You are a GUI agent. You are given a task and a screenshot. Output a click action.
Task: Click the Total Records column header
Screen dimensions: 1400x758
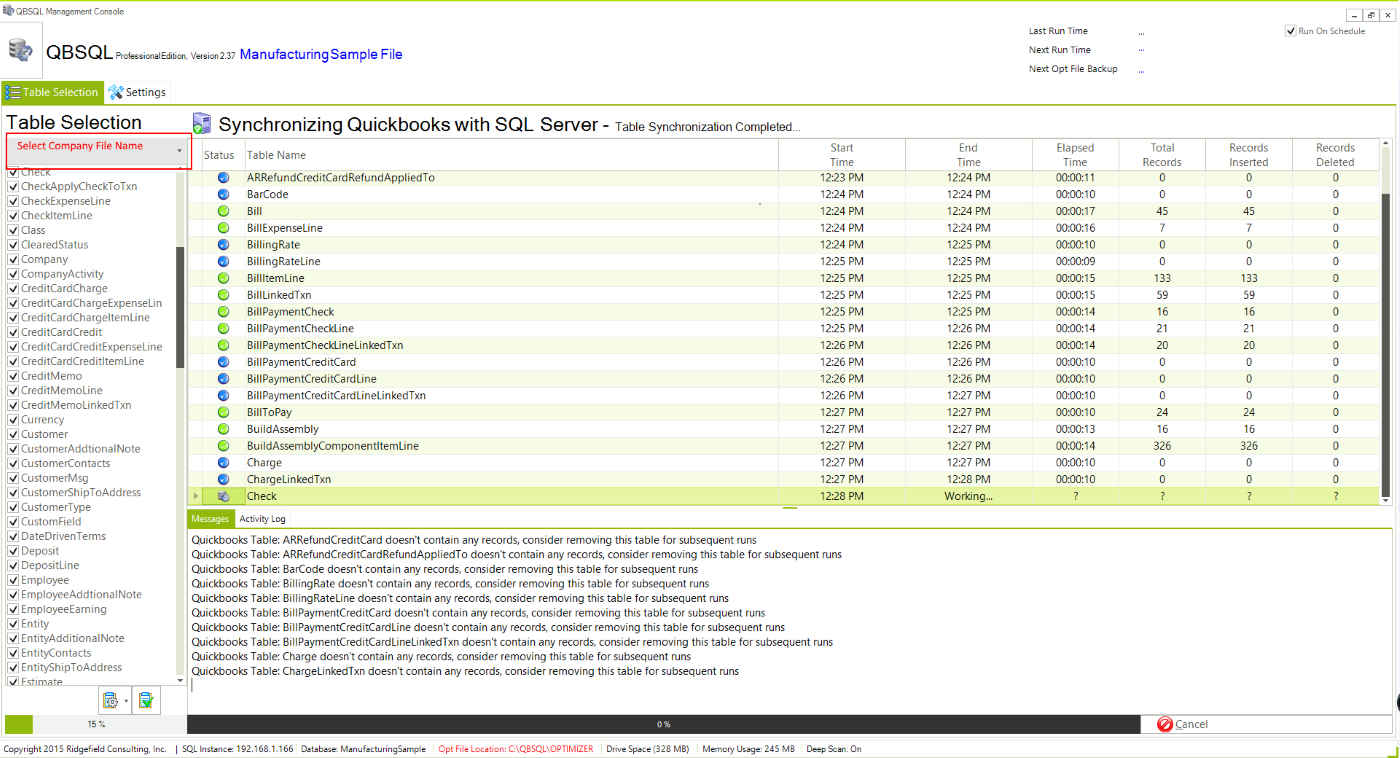click(x=1162, y=155)
